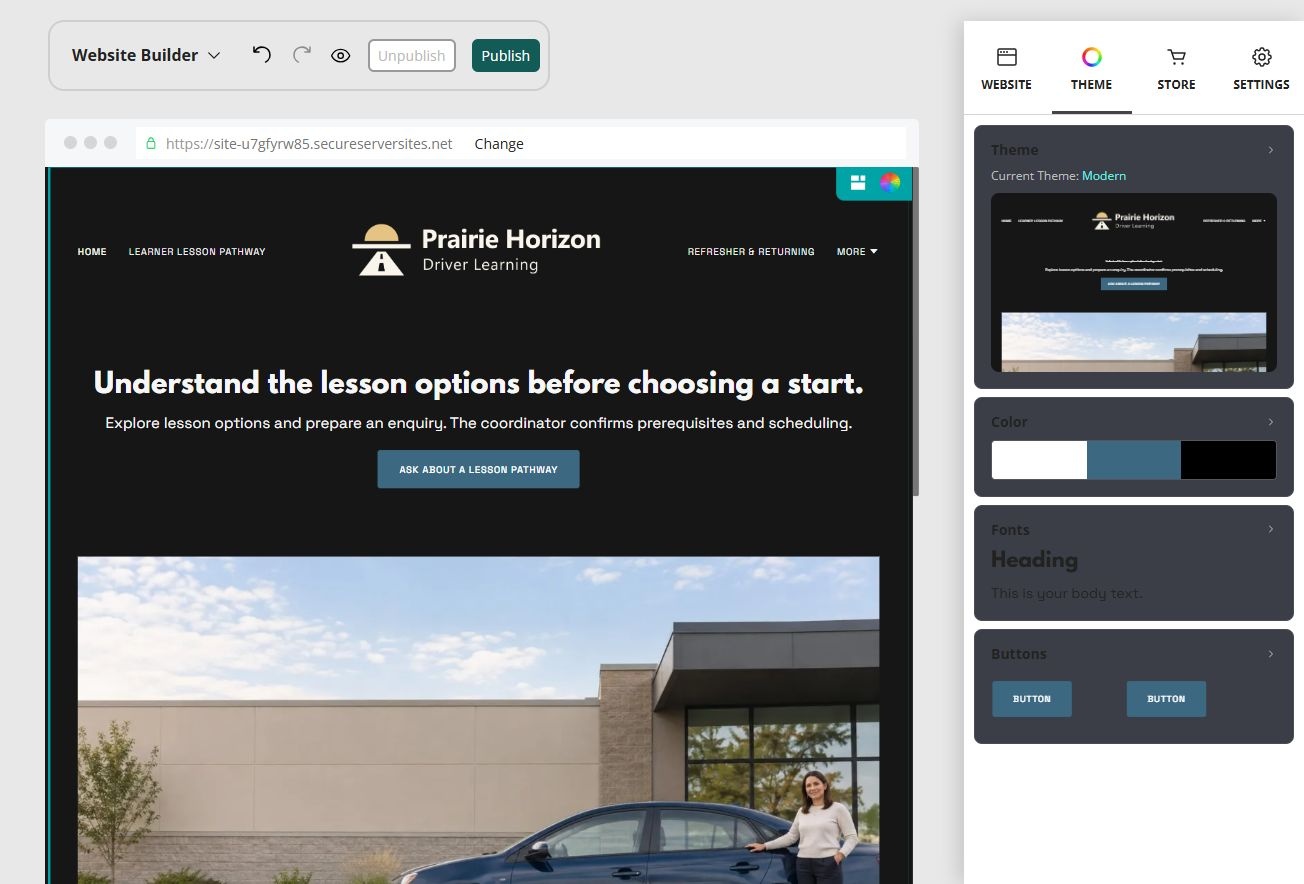Switch to the Theme tab
This screenshot has width=1304, height=884.
1092,69
